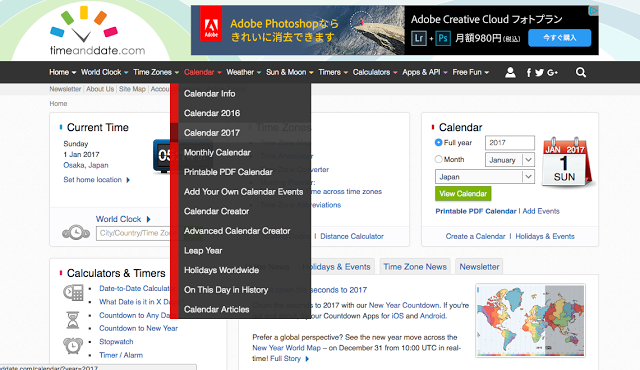The height and width of the screenshot is (370, 640).
Task: Click the blue buy-now ad button
Action: click(559, 38)
